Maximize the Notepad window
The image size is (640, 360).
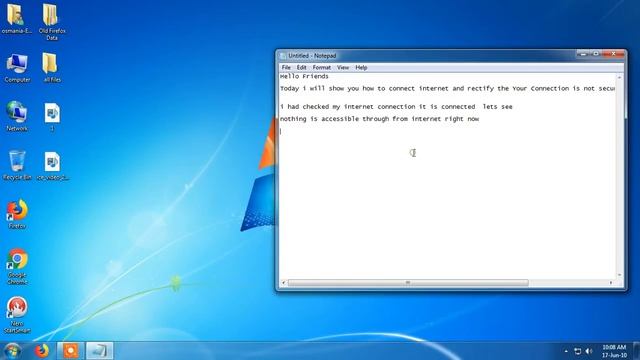point(596,53)
